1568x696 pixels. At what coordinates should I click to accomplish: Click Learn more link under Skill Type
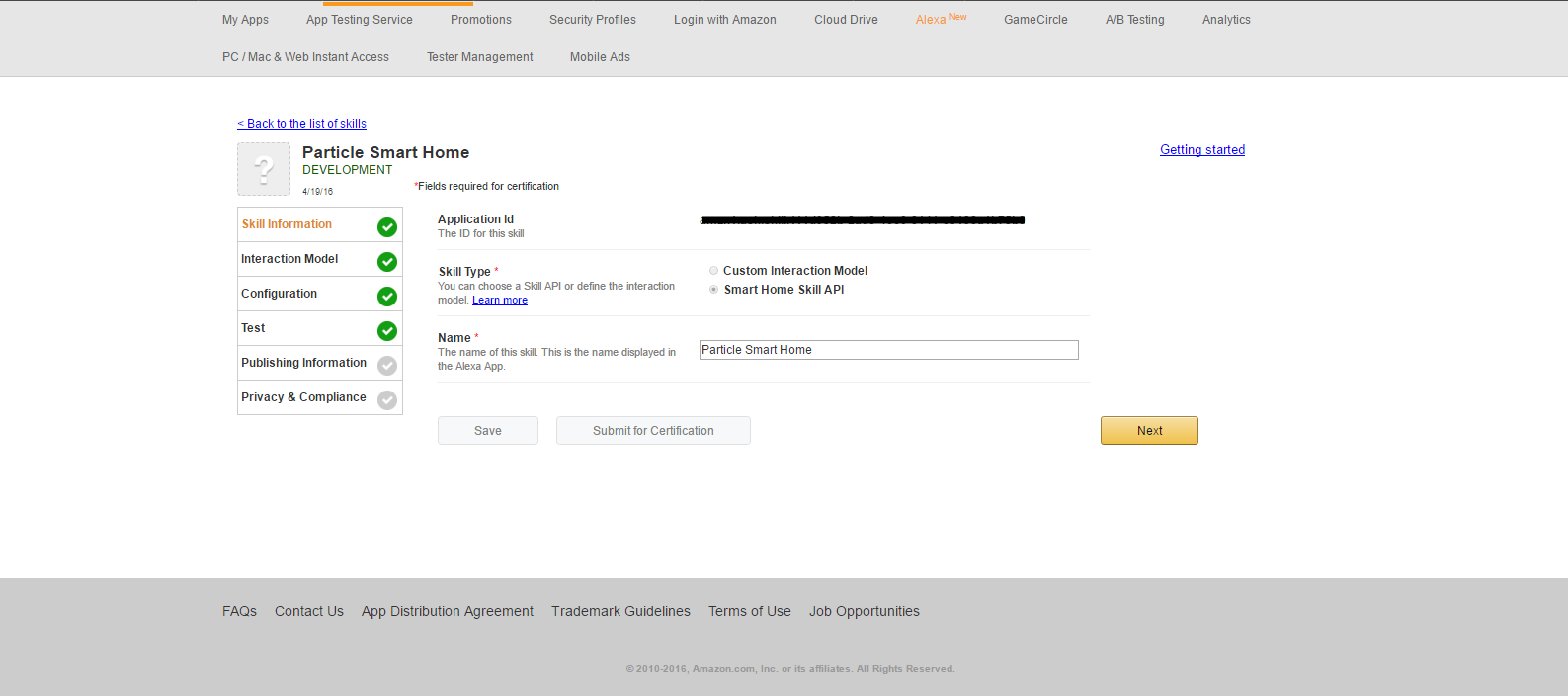tap(500, 301)
